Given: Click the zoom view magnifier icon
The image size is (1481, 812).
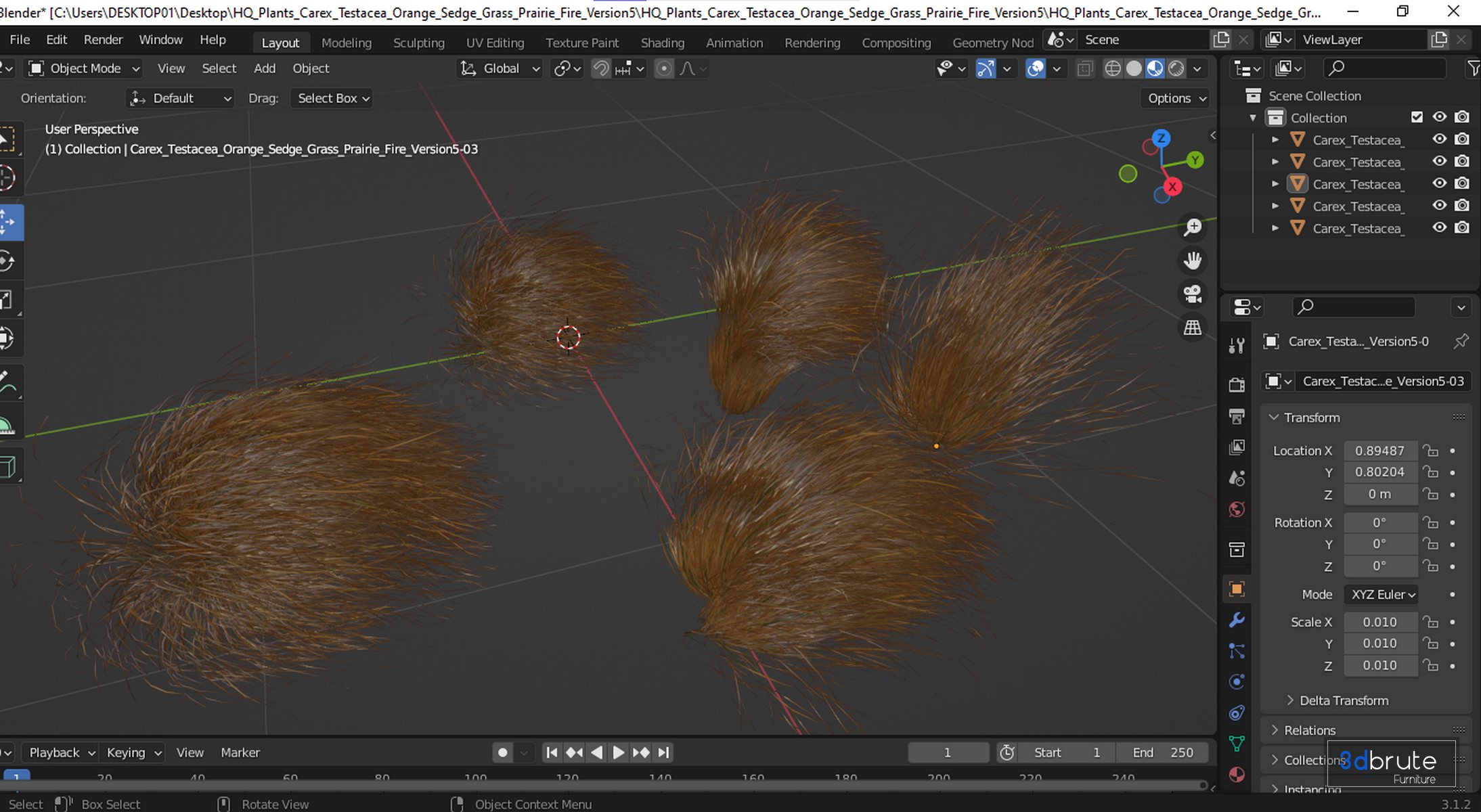Looking at the screenshot, I should (x=1192, y=227).
